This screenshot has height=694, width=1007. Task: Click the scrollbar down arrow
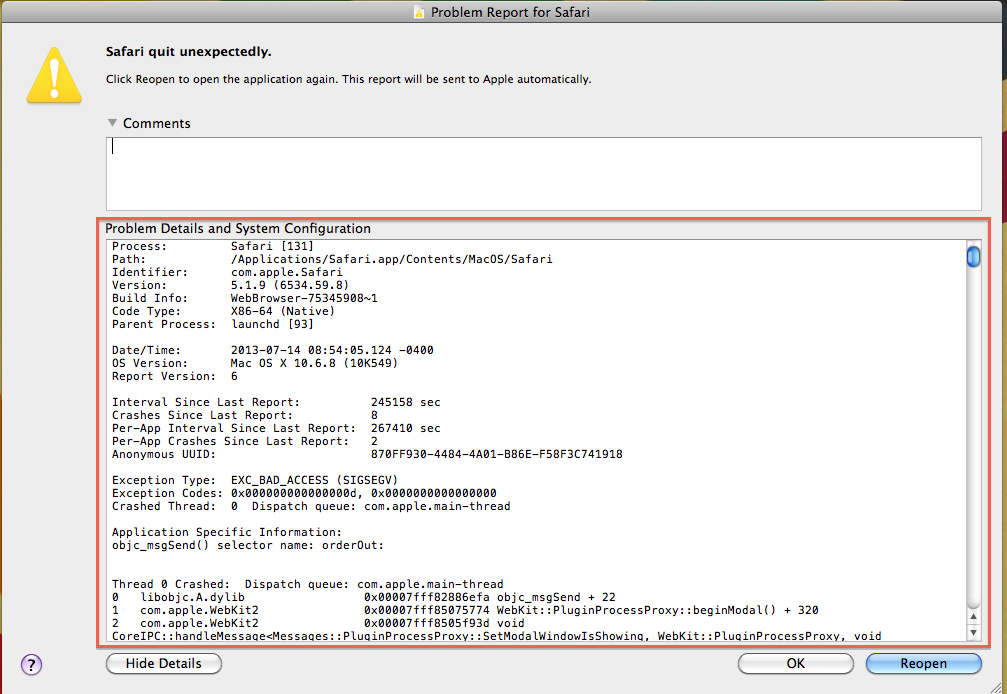coord(972,630)
